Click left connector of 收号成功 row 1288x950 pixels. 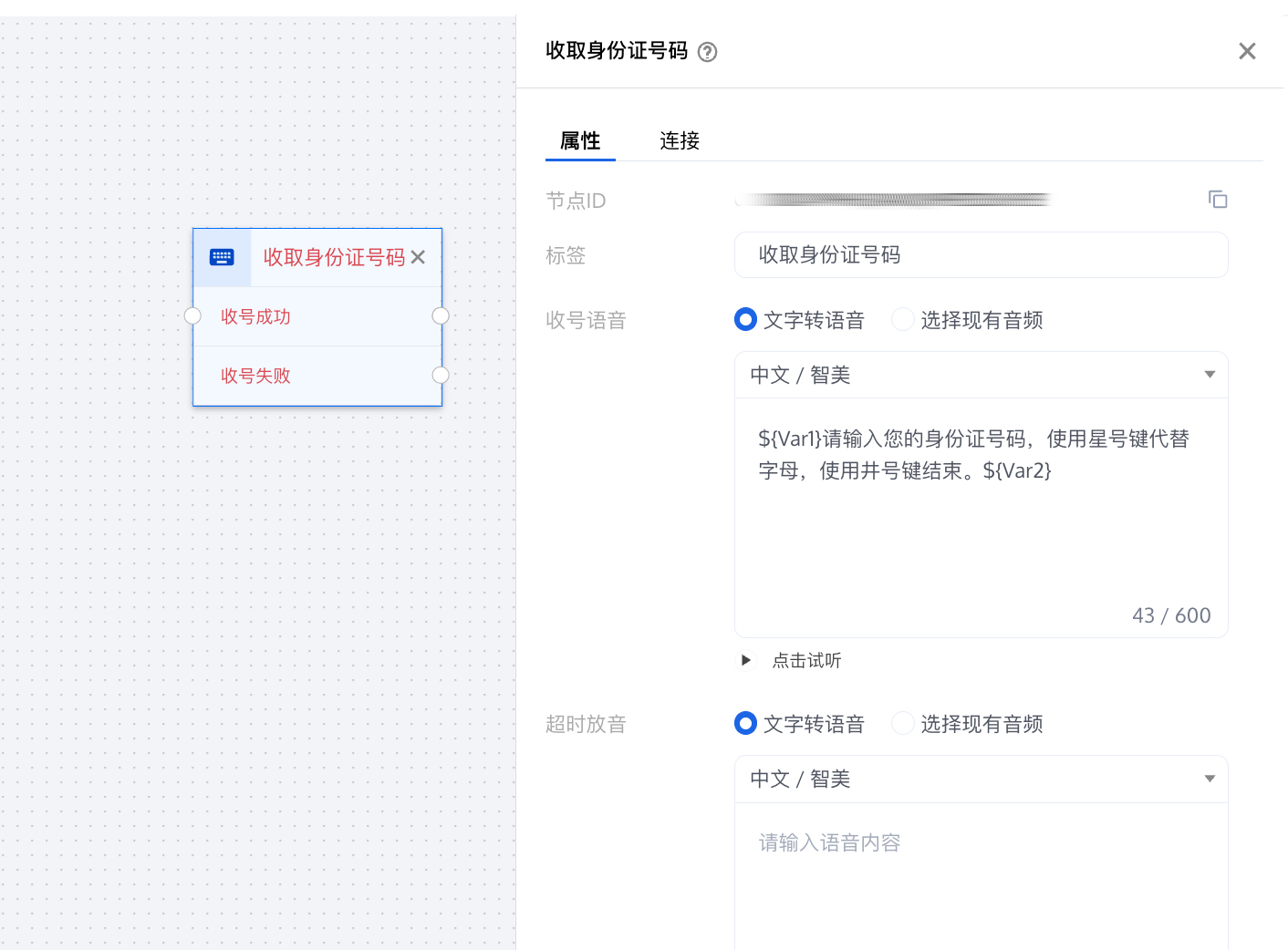tap(192, 316)
